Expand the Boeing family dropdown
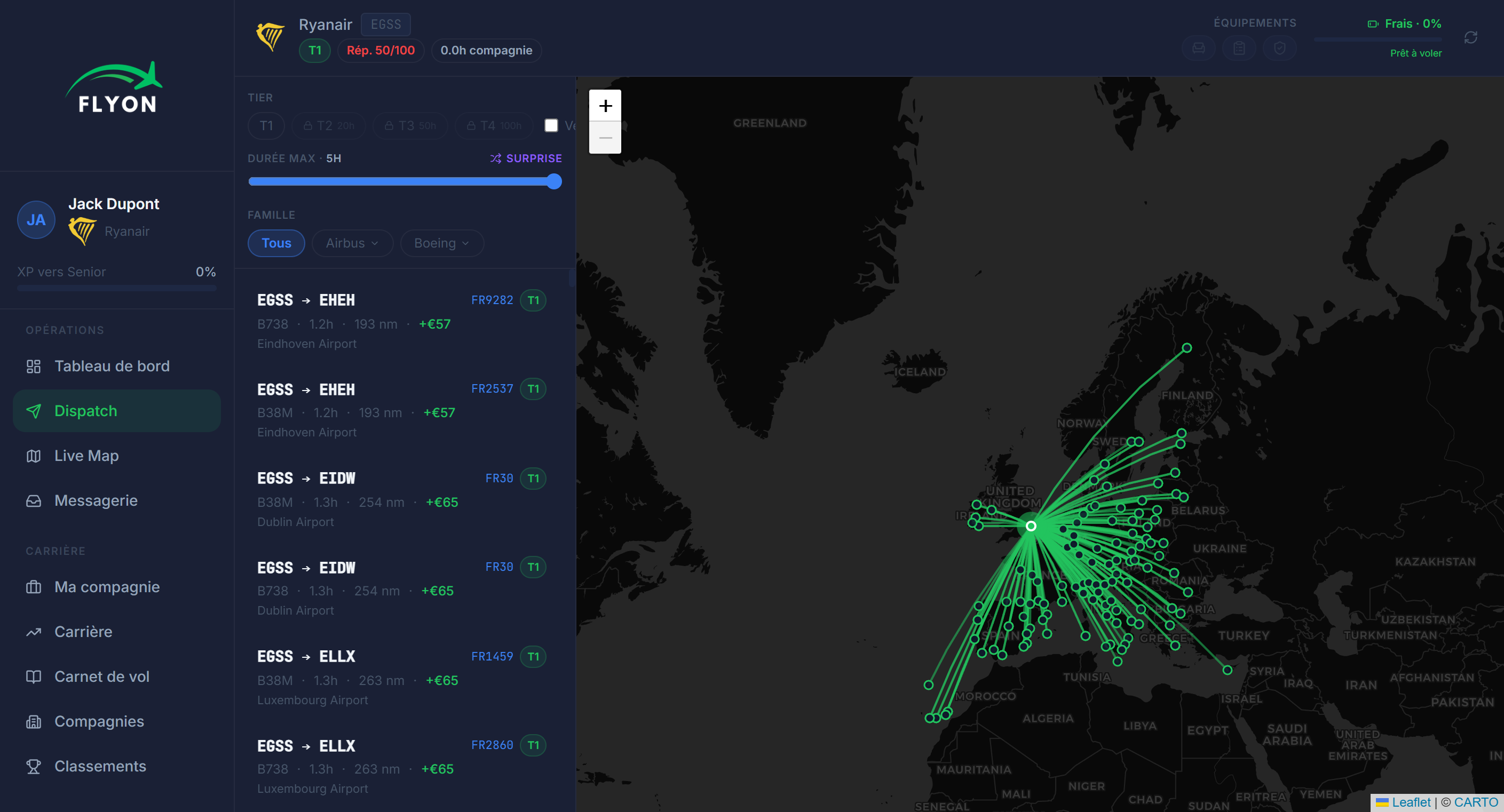The height and width of the screenshot is (812, 1504). [441, 243]
